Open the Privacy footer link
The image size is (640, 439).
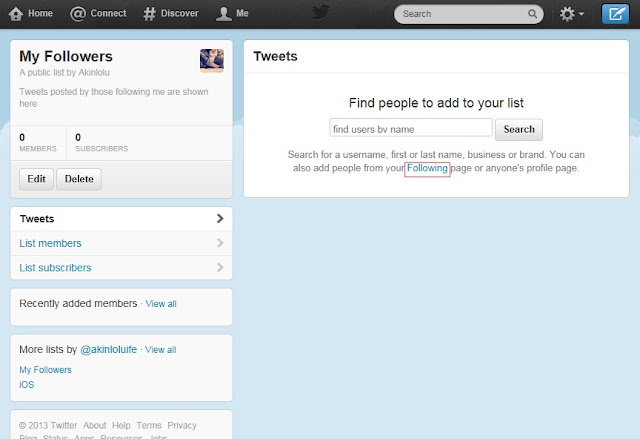(182, 426)
